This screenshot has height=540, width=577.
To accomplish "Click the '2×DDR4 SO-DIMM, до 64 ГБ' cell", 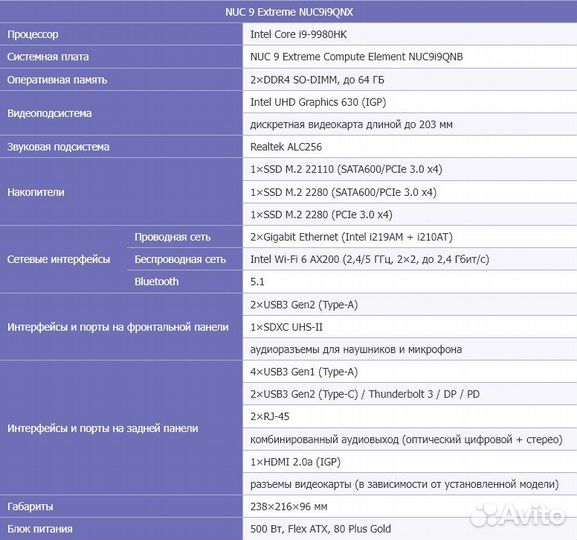I will (410, 80).
